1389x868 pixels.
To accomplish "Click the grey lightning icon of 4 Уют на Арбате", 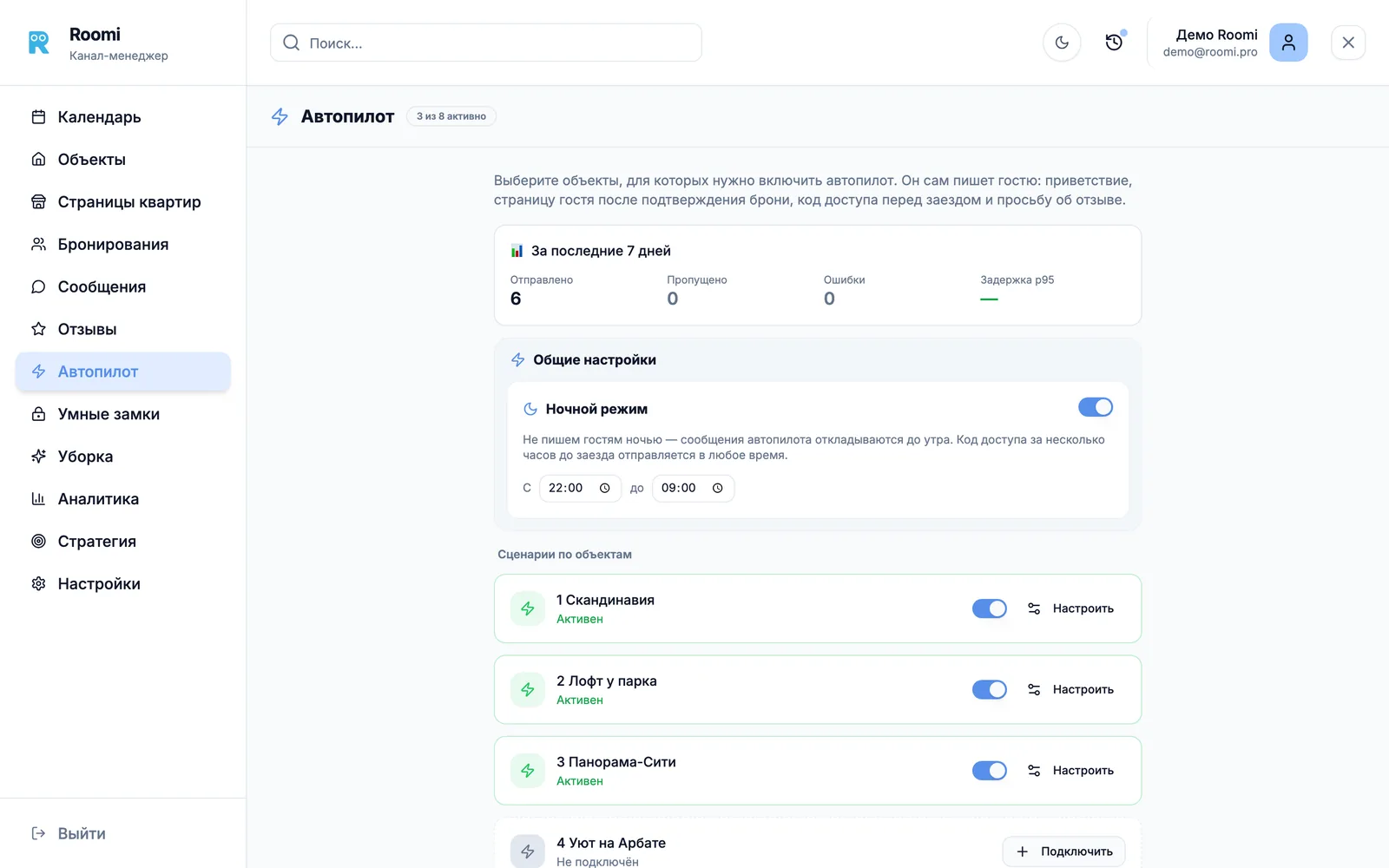I will [x=528, y=852].
